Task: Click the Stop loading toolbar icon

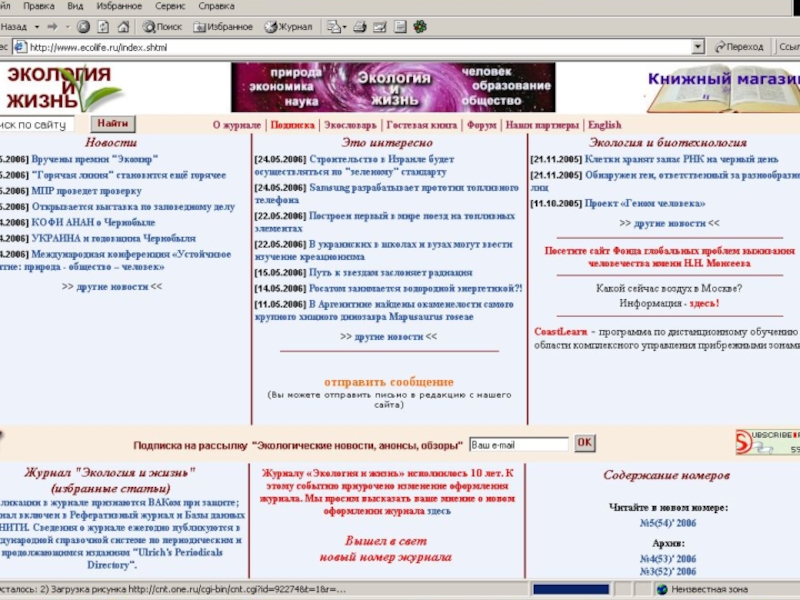Action: (x=83, y=27)
